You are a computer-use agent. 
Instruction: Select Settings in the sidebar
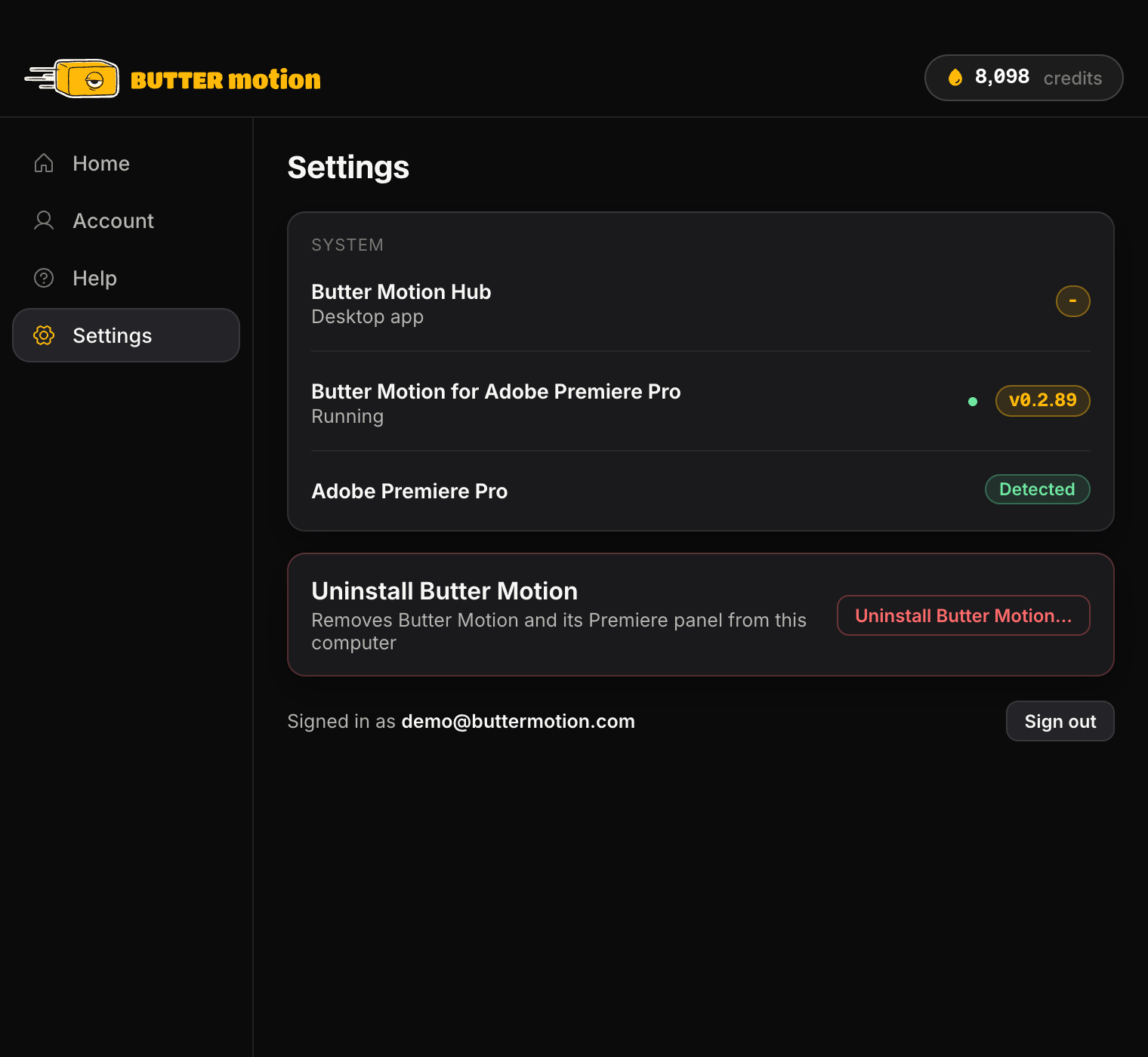click(x=126, y=335)
